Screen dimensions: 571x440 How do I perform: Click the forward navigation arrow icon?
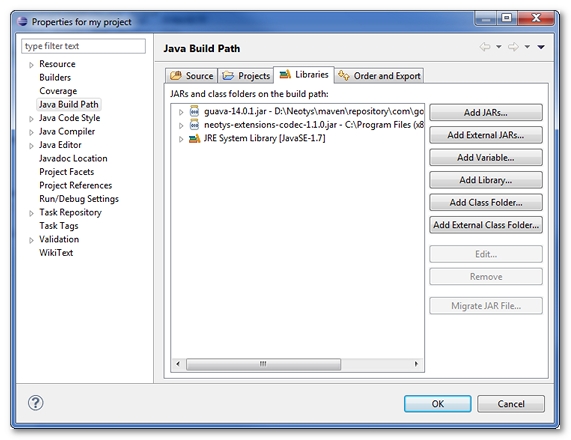(x=513, y=47)
